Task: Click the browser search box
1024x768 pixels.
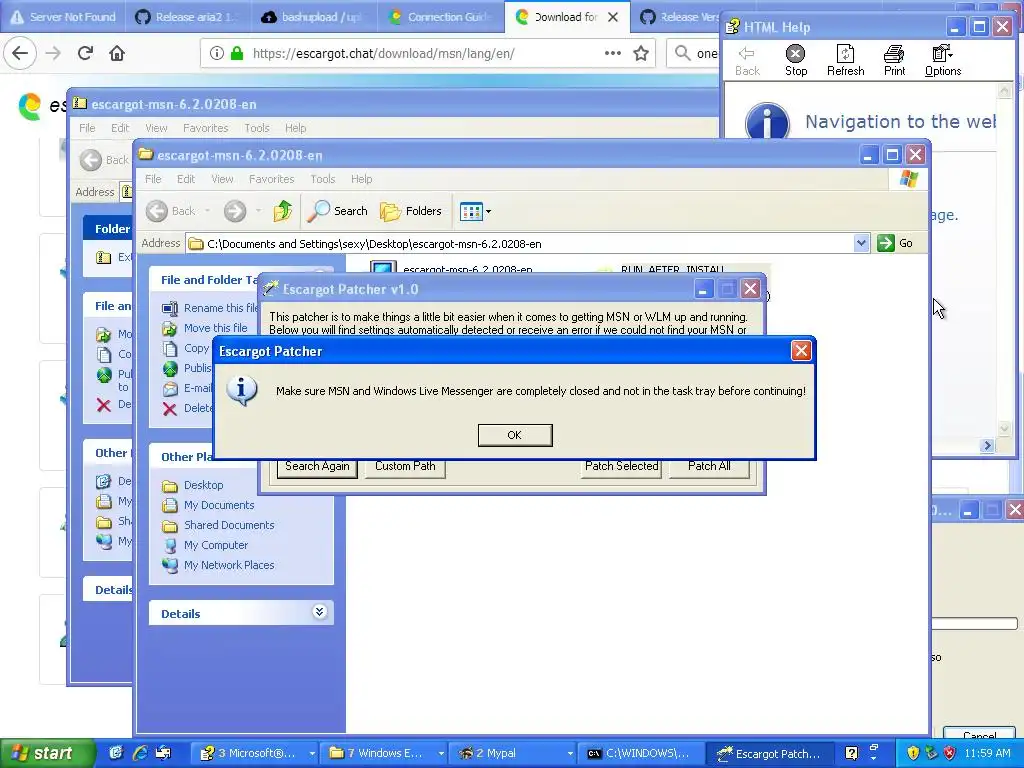Action: tap(694, 54)
